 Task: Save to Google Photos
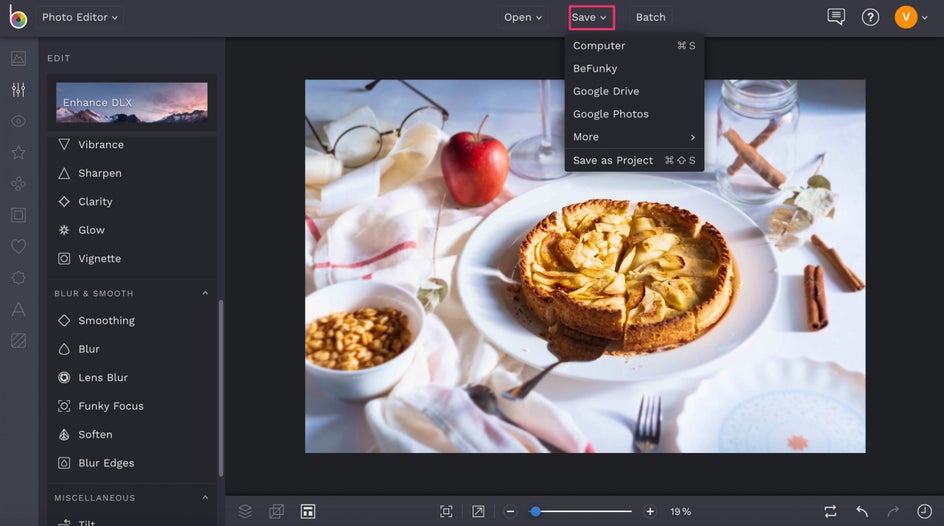pyautogui.click(x=634, y=114)
